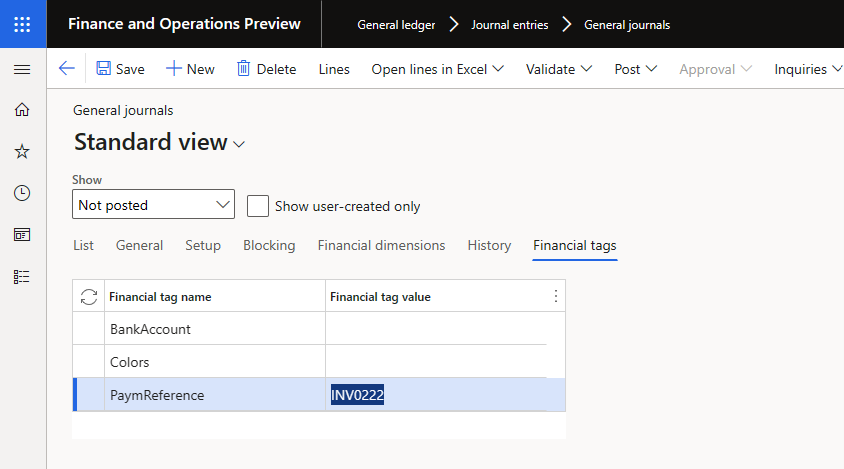Expand the navigation pane hamburger menu
The width and height of the screenshot is (844, 469).
tap(22, 69)
